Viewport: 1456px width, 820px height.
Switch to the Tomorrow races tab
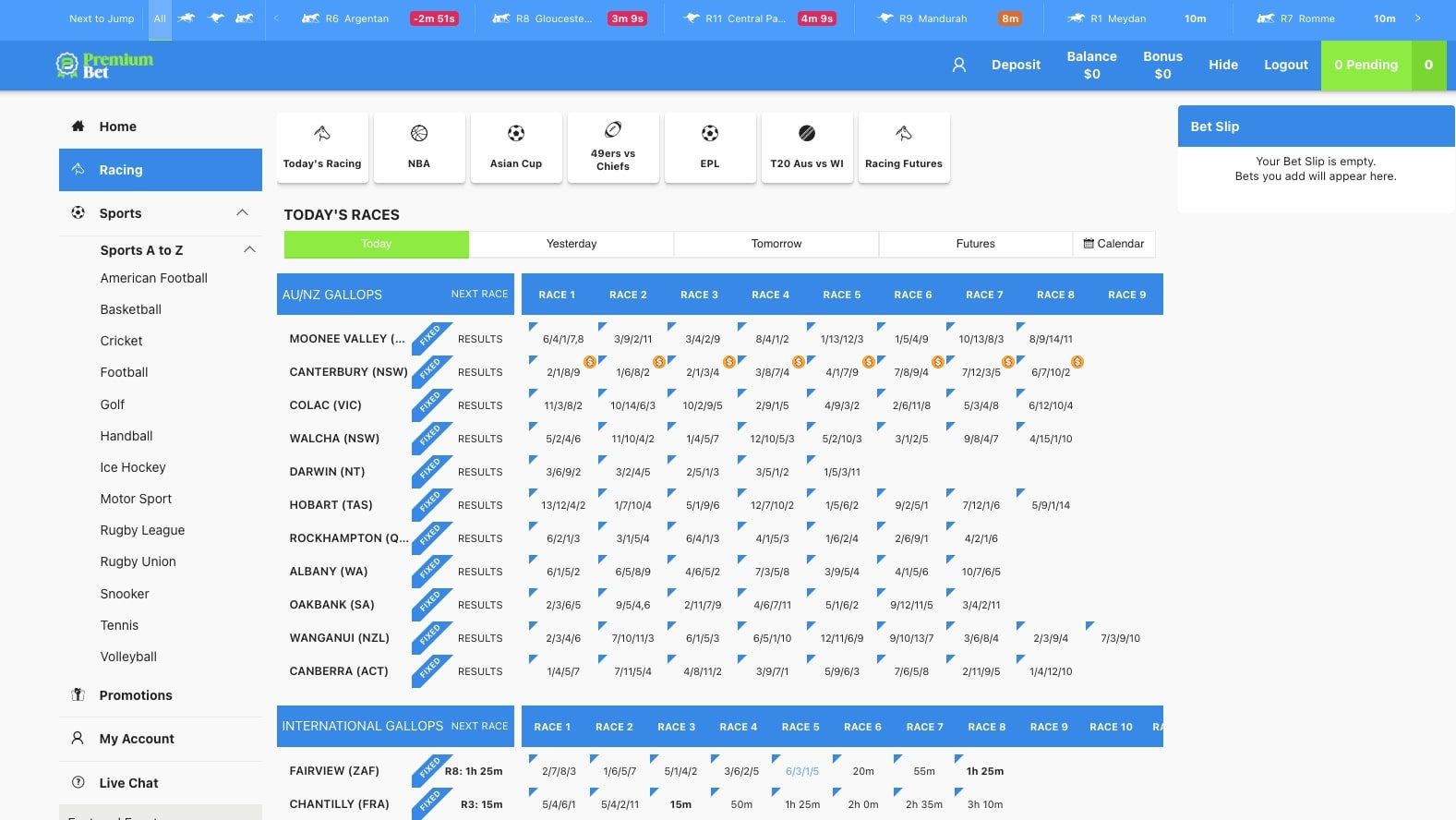tap(776, 244)
